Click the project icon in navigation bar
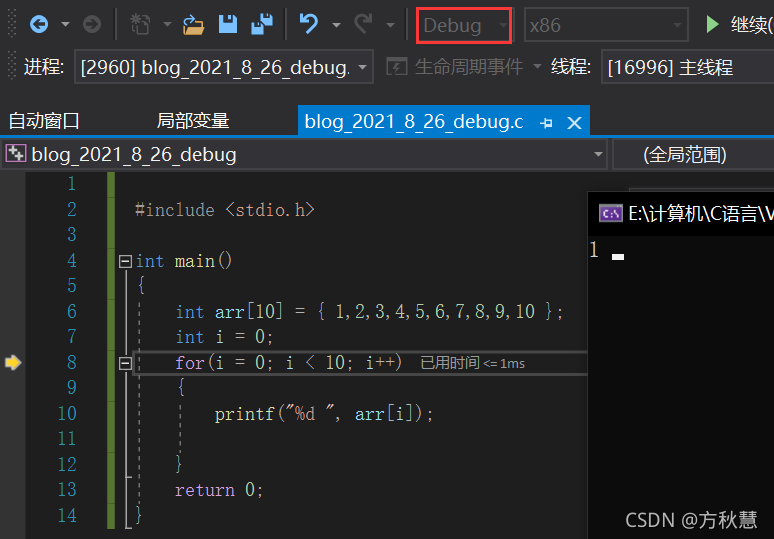 click(x=15, y=154)
